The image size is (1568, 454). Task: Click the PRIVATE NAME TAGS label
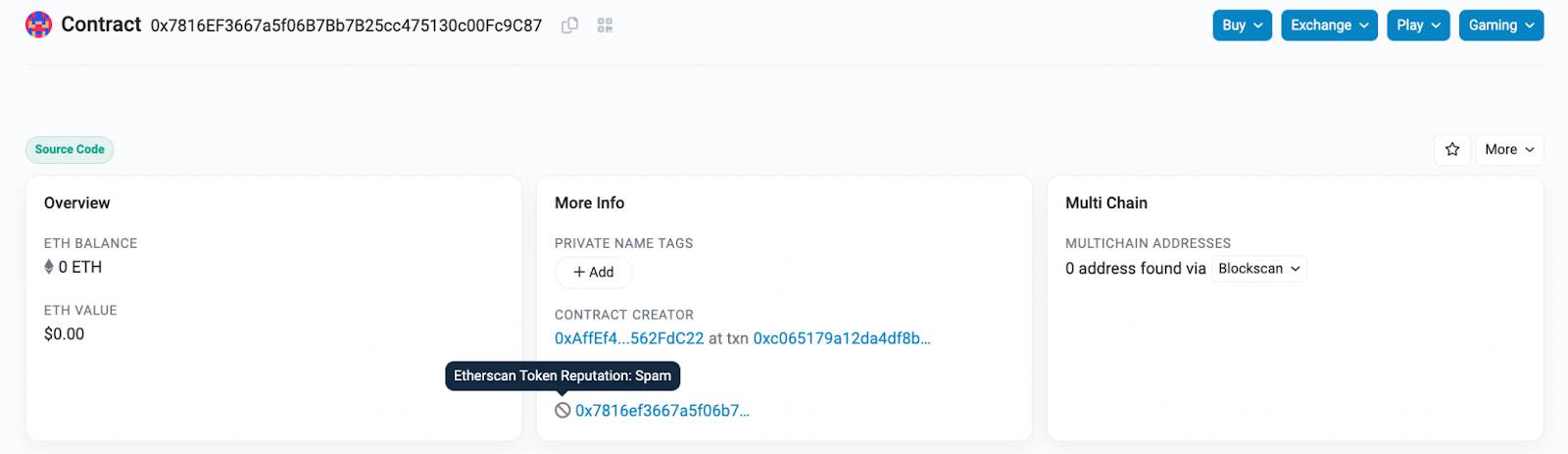click(x=623, y=243)
